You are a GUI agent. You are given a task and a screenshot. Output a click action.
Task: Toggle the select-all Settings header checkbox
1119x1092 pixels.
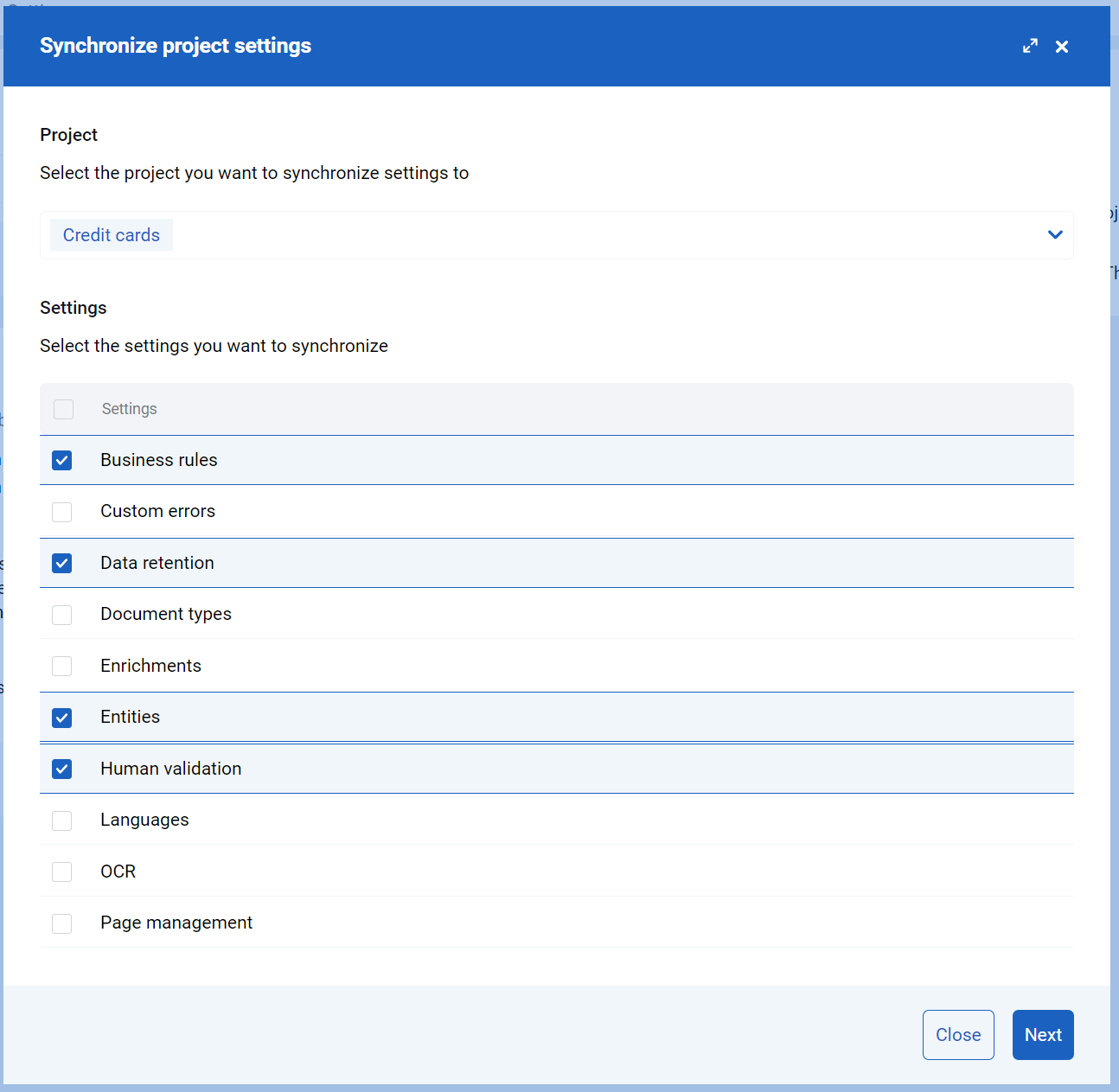(x=63, y=409)
